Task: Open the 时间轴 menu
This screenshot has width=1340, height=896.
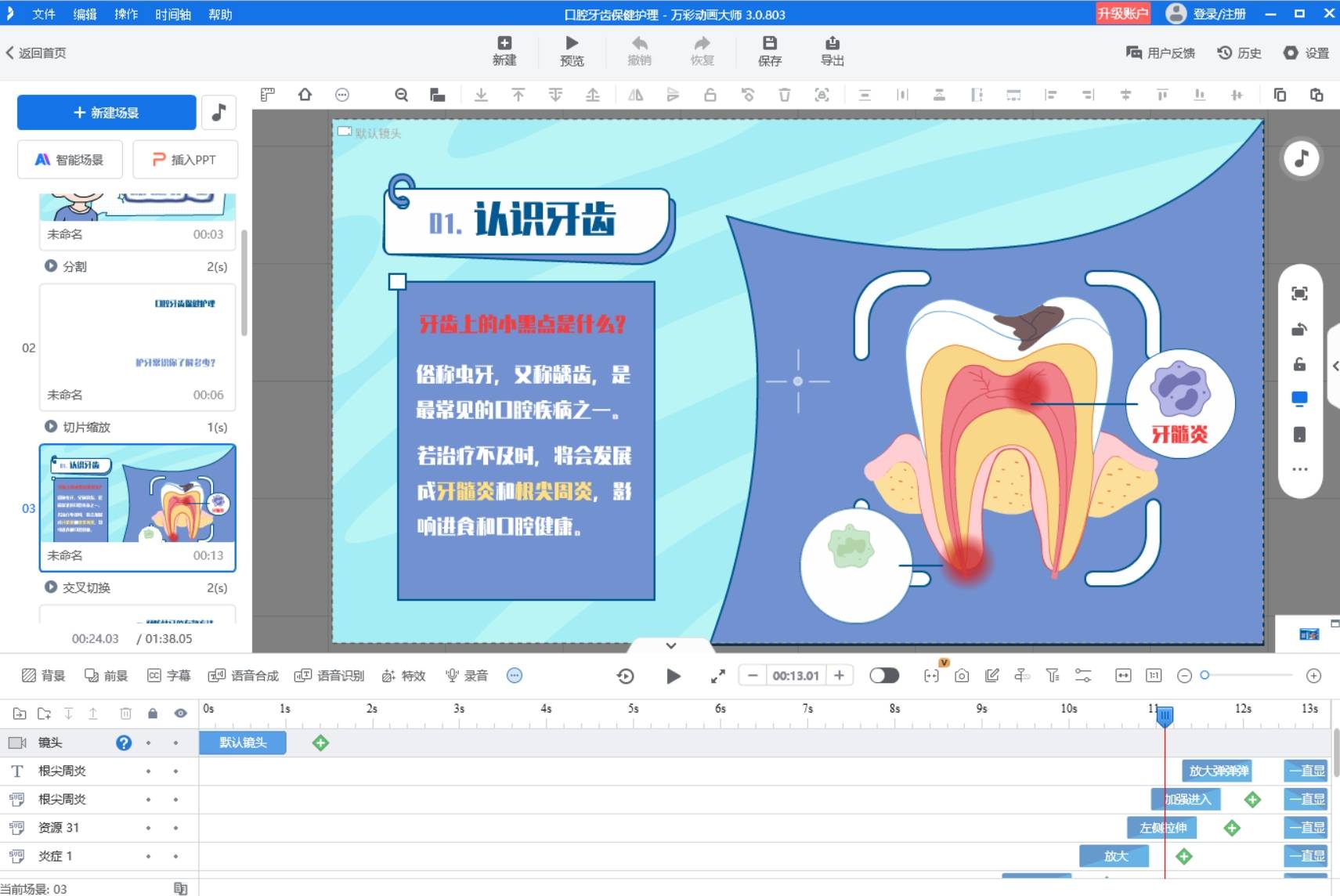Action: (x=172, y=14)
